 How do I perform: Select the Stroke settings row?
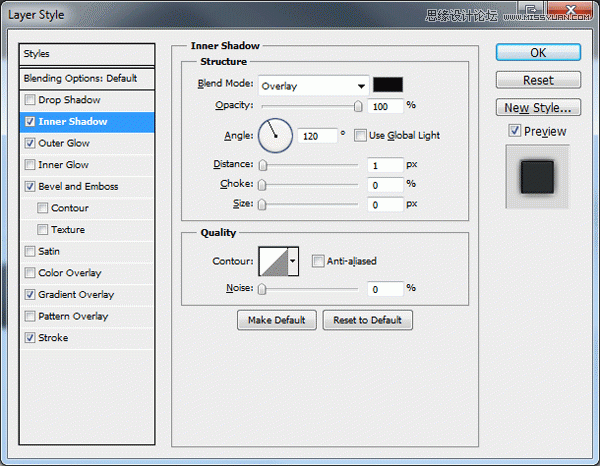(x=87, y=338)
